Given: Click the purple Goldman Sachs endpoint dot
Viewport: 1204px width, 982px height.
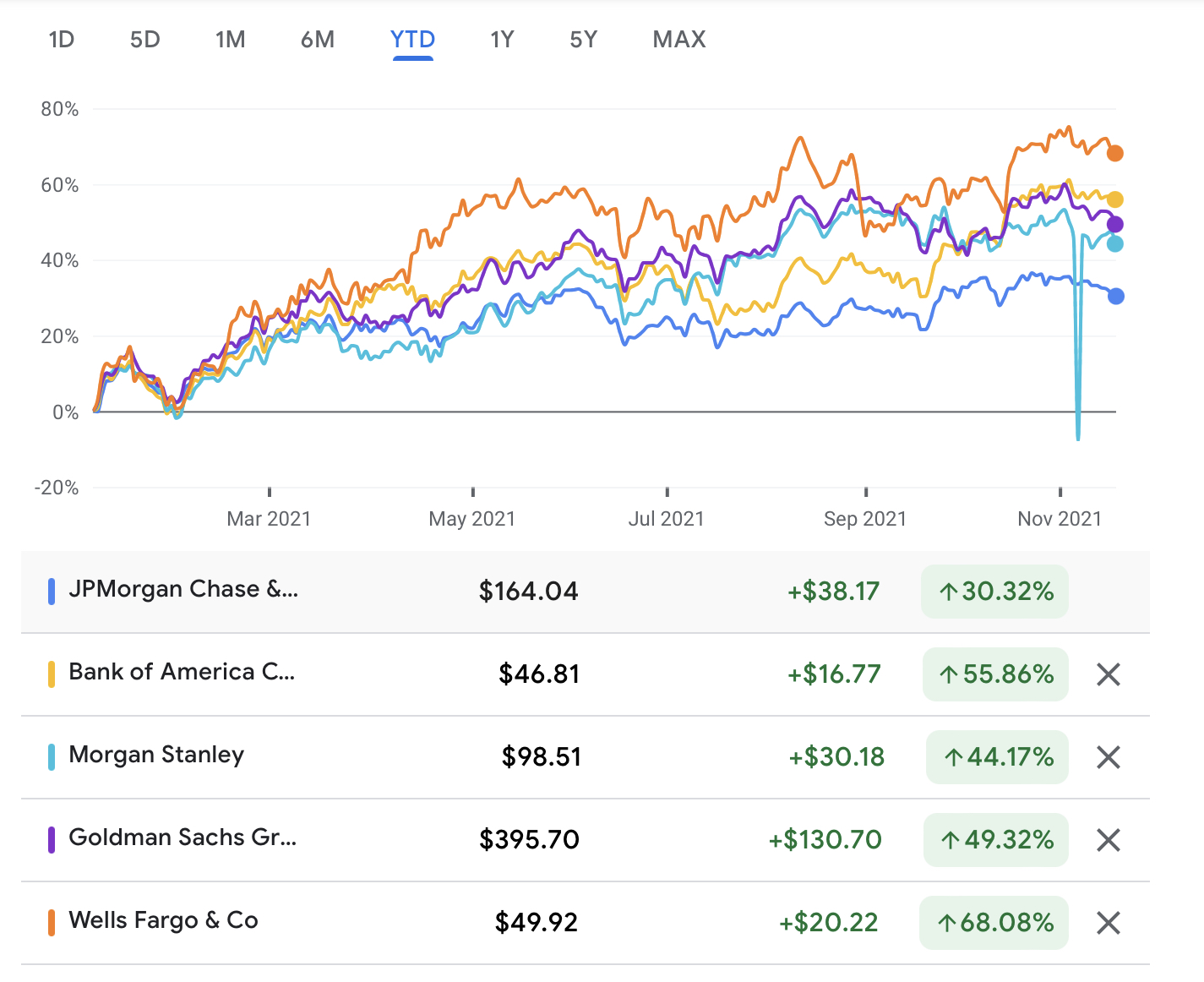Looking at the screenshot, I should 1115,224.
